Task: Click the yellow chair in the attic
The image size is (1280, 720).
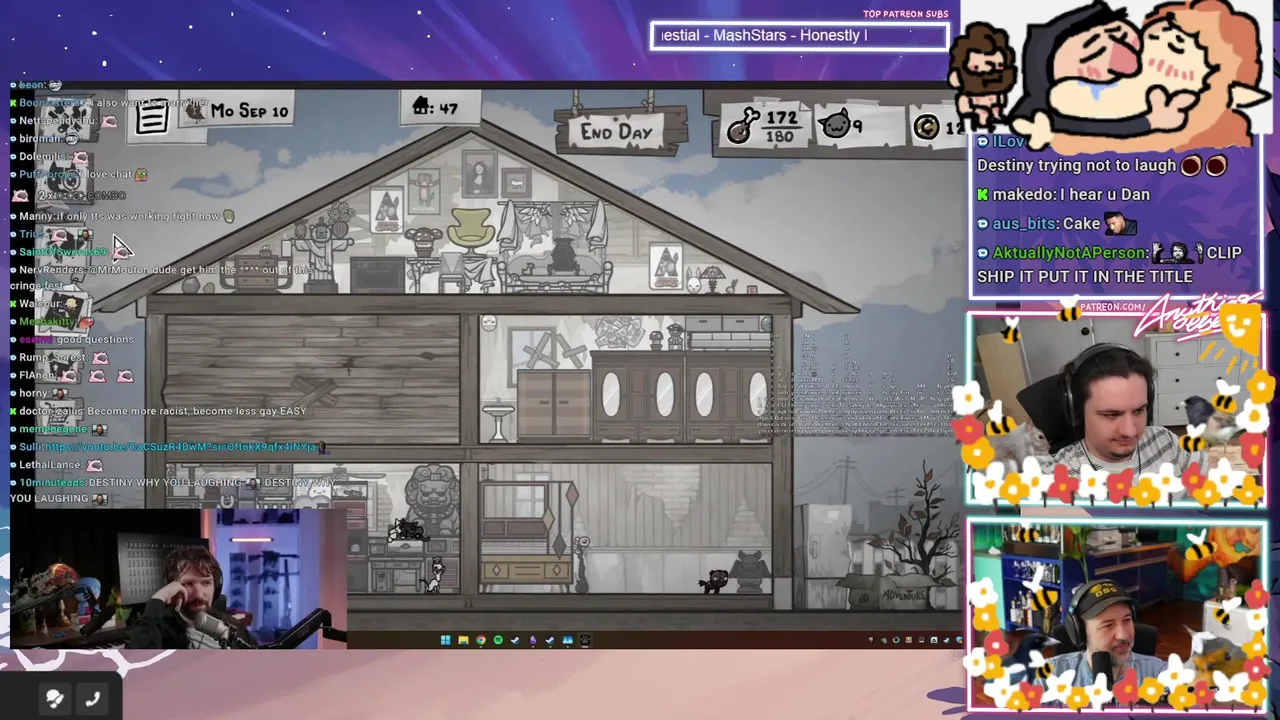Action: point(470,229)
